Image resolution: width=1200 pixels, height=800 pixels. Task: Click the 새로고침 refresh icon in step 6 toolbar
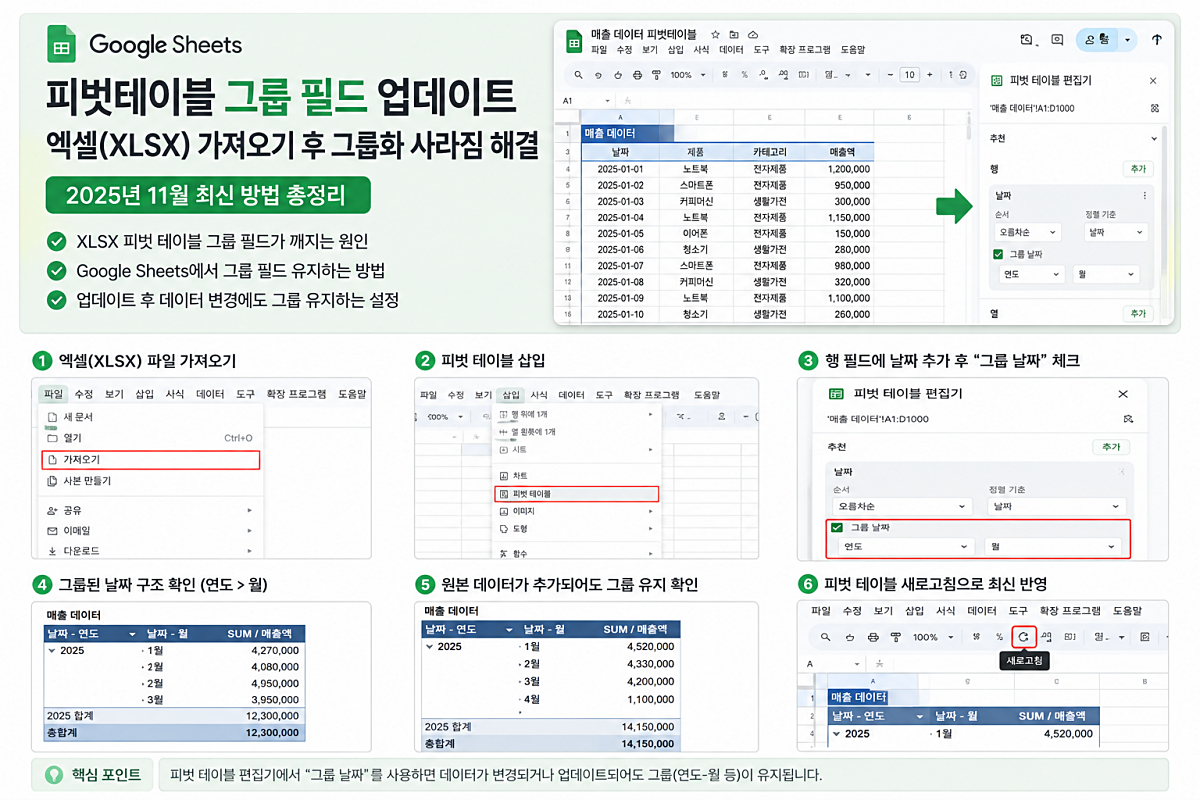1023,636
